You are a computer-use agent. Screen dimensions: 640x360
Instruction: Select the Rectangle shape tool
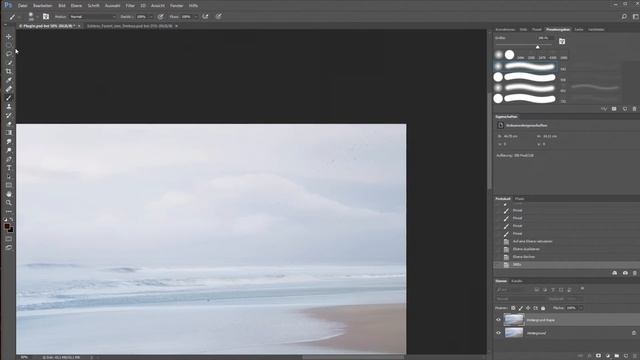pos(9,185)
